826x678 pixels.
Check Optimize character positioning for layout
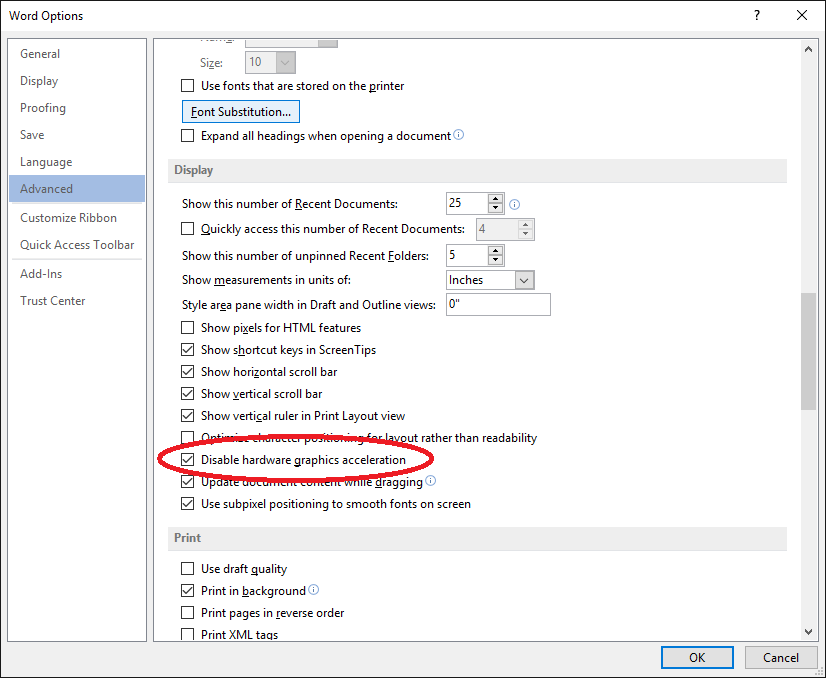pos(188,437)
